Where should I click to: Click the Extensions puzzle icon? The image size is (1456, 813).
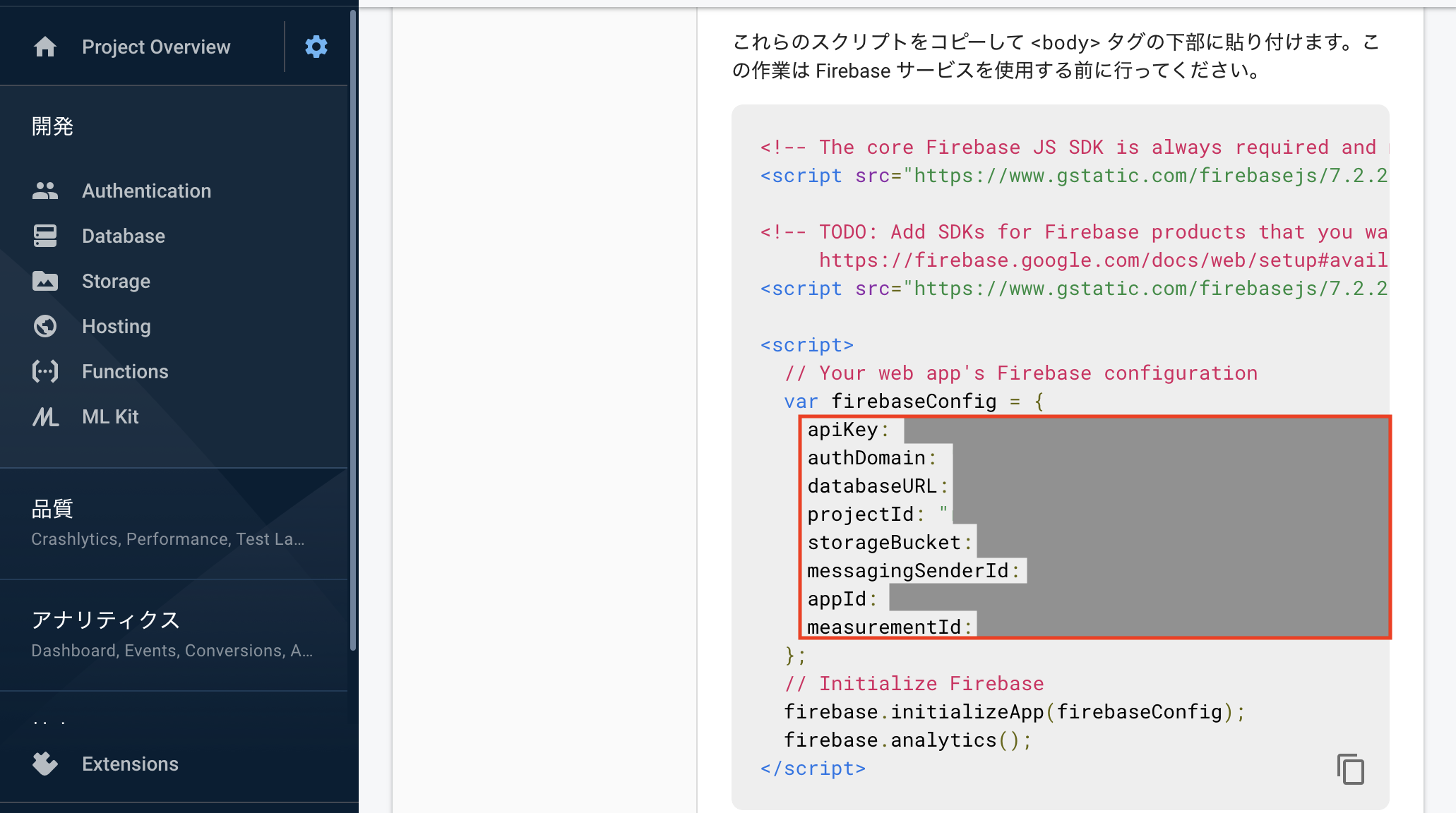click(45, 764)
